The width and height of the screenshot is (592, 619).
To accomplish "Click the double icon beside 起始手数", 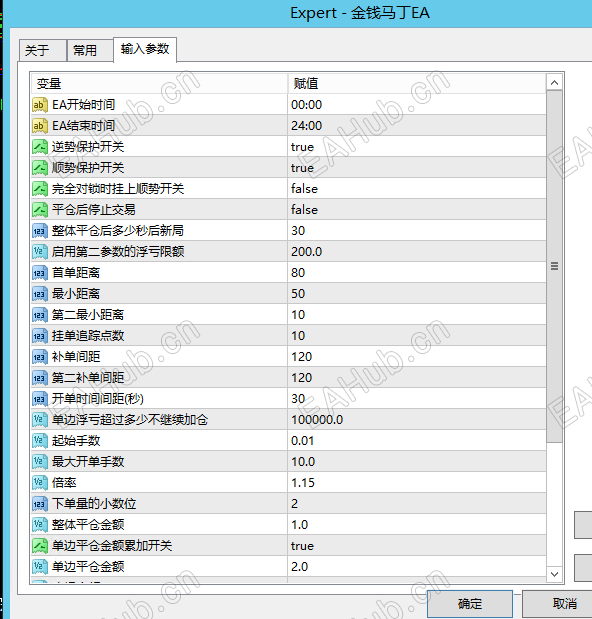I will coord(40,441).
